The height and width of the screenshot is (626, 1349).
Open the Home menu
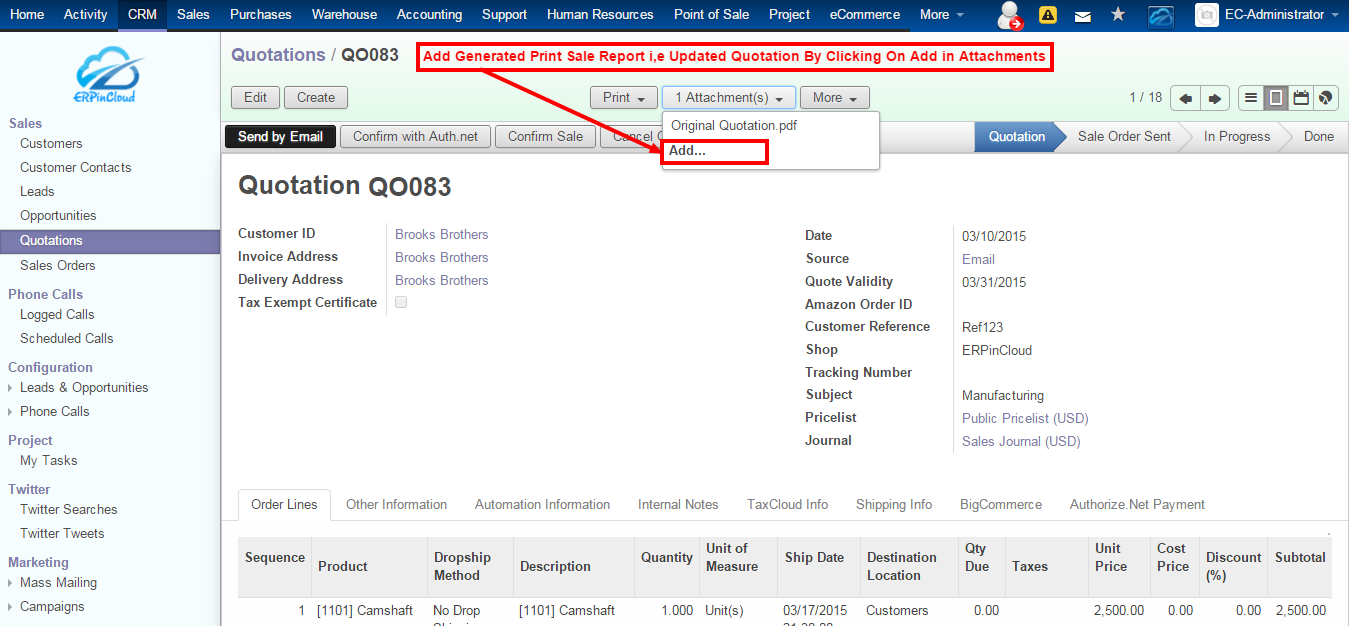pos(27,15)
